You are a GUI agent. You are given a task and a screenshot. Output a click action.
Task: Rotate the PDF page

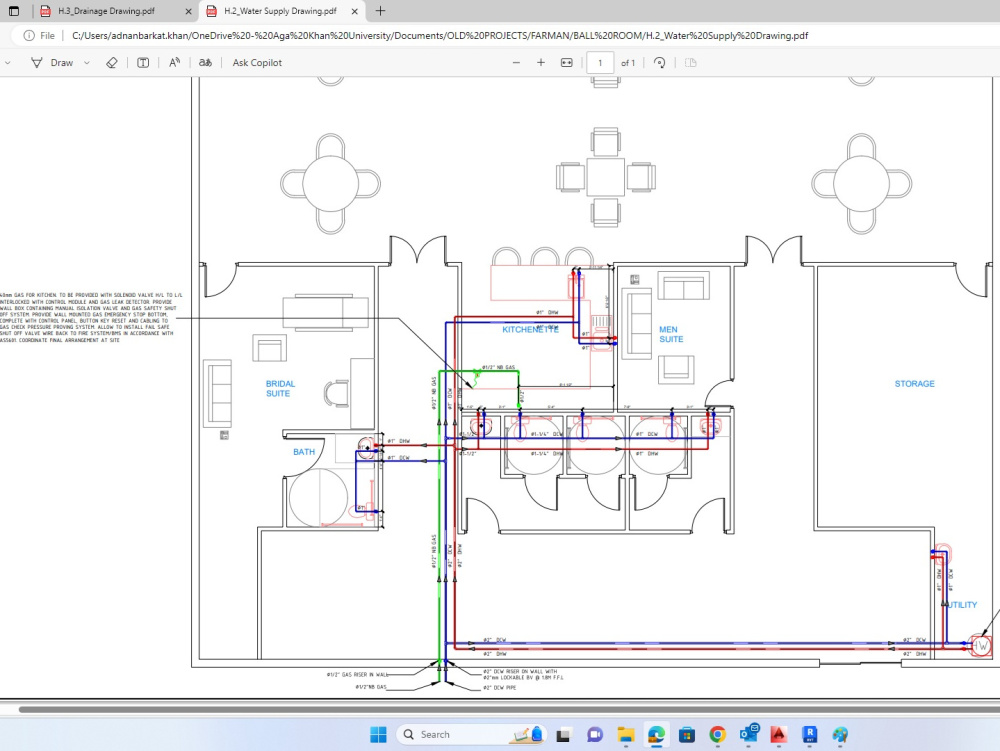[x=660, y=62]
